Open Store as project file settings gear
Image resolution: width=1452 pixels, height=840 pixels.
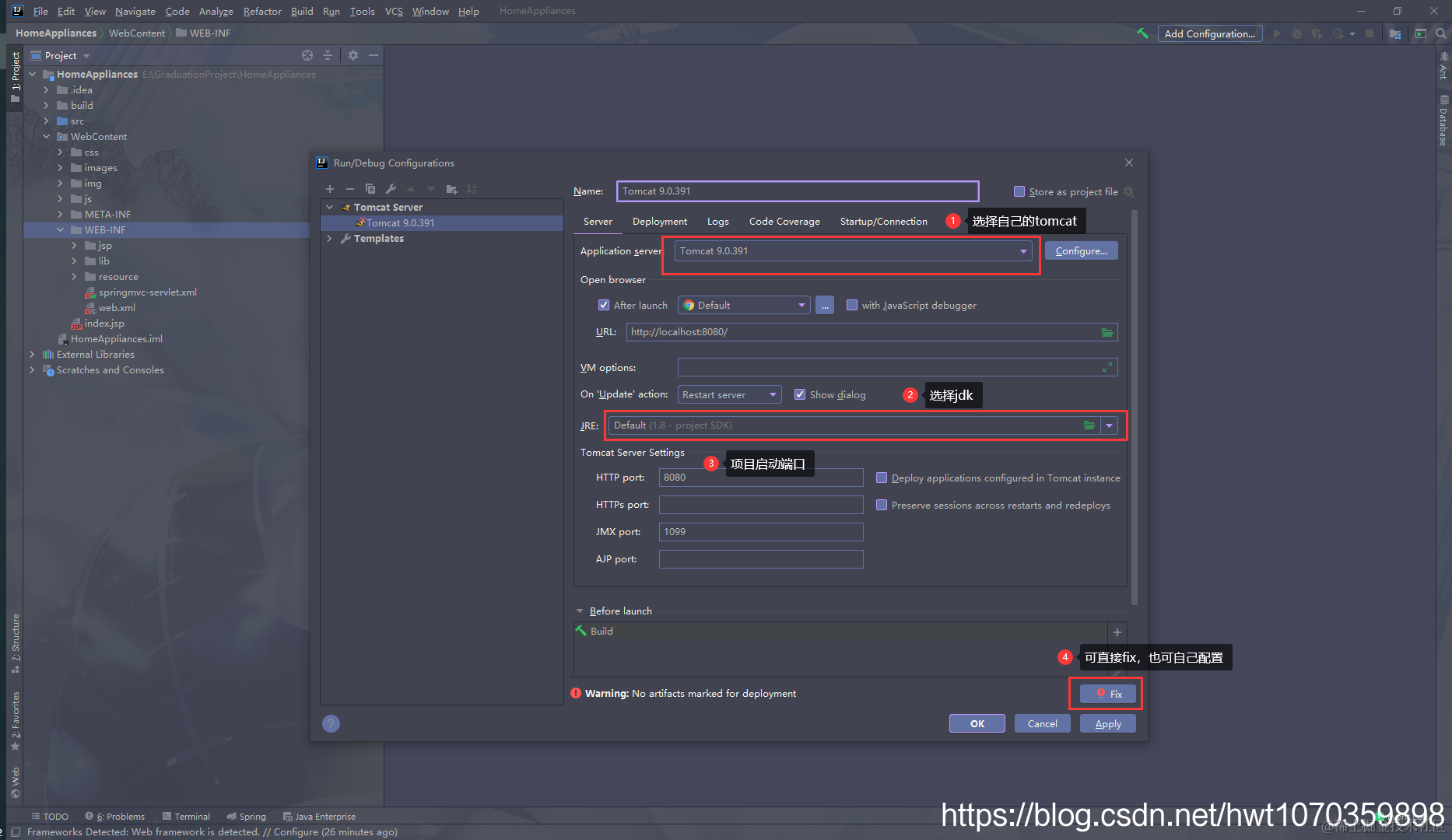1129,192
